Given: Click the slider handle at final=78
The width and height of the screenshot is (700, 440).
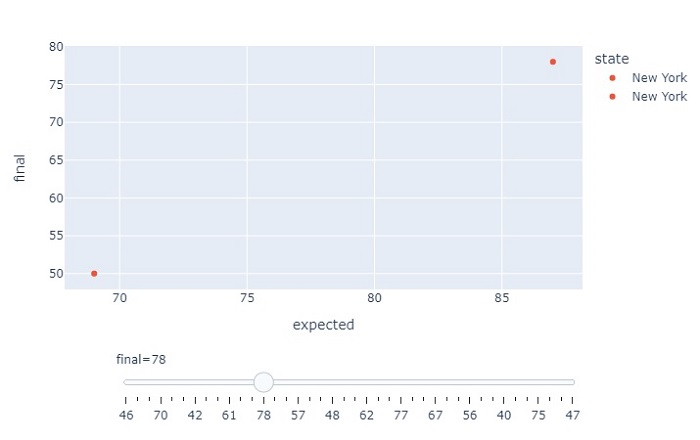Looking at the screenshot, I should point(263,382).
